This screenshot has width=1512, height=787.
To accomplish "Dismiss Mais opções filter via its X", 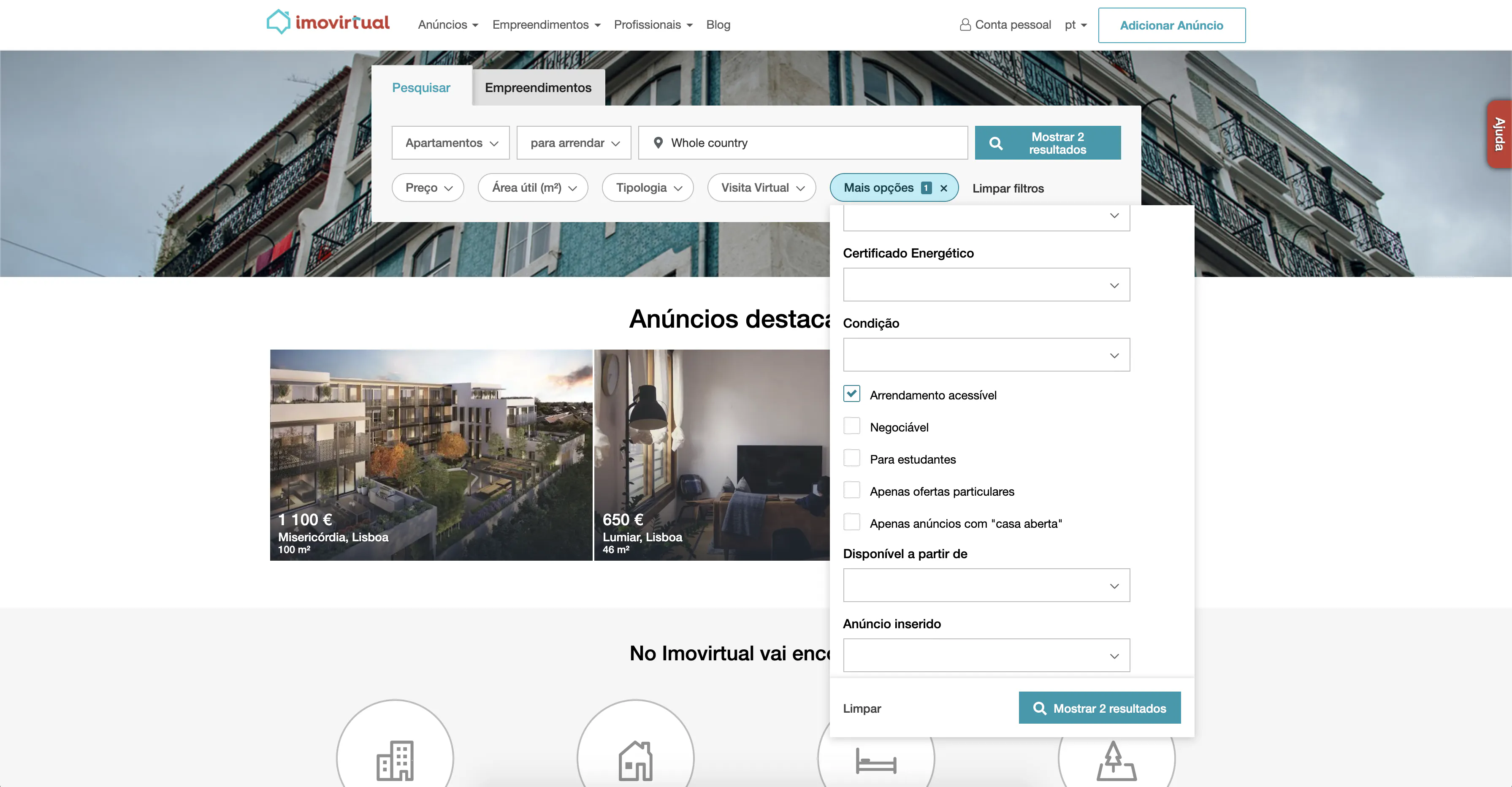I will click(x=944, y=188).
